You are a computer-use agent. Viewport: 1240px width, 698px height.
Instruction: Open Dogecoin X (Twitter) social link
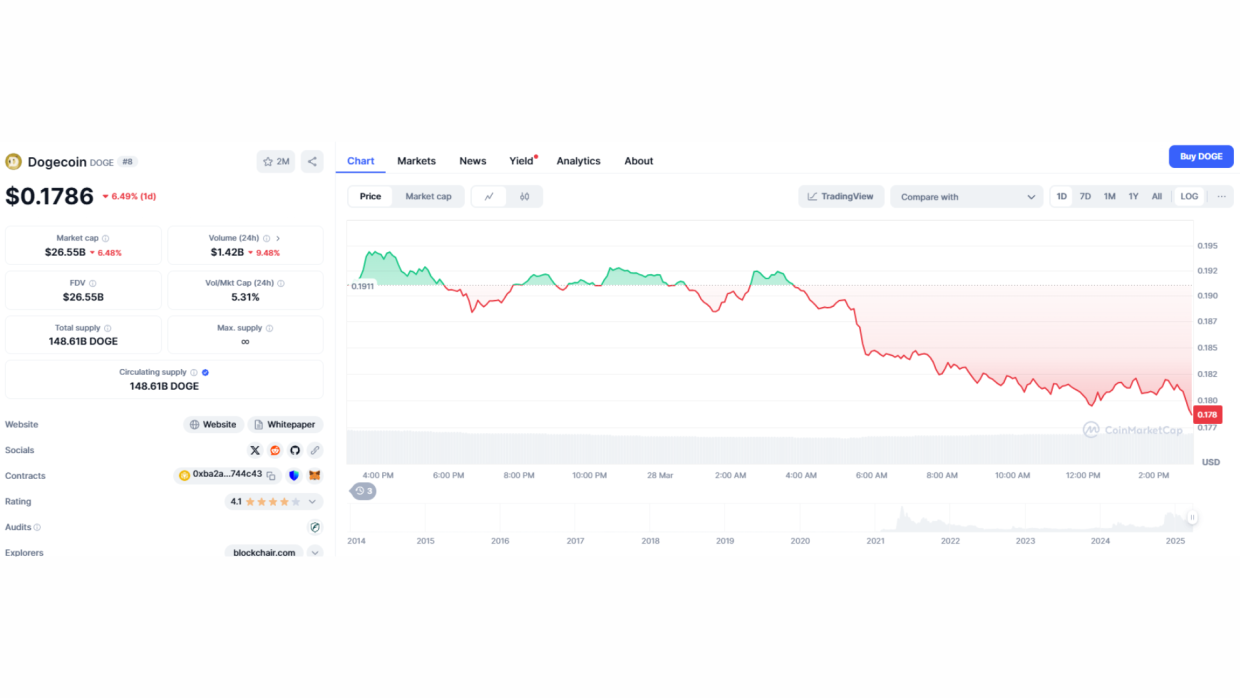point(255,451)
